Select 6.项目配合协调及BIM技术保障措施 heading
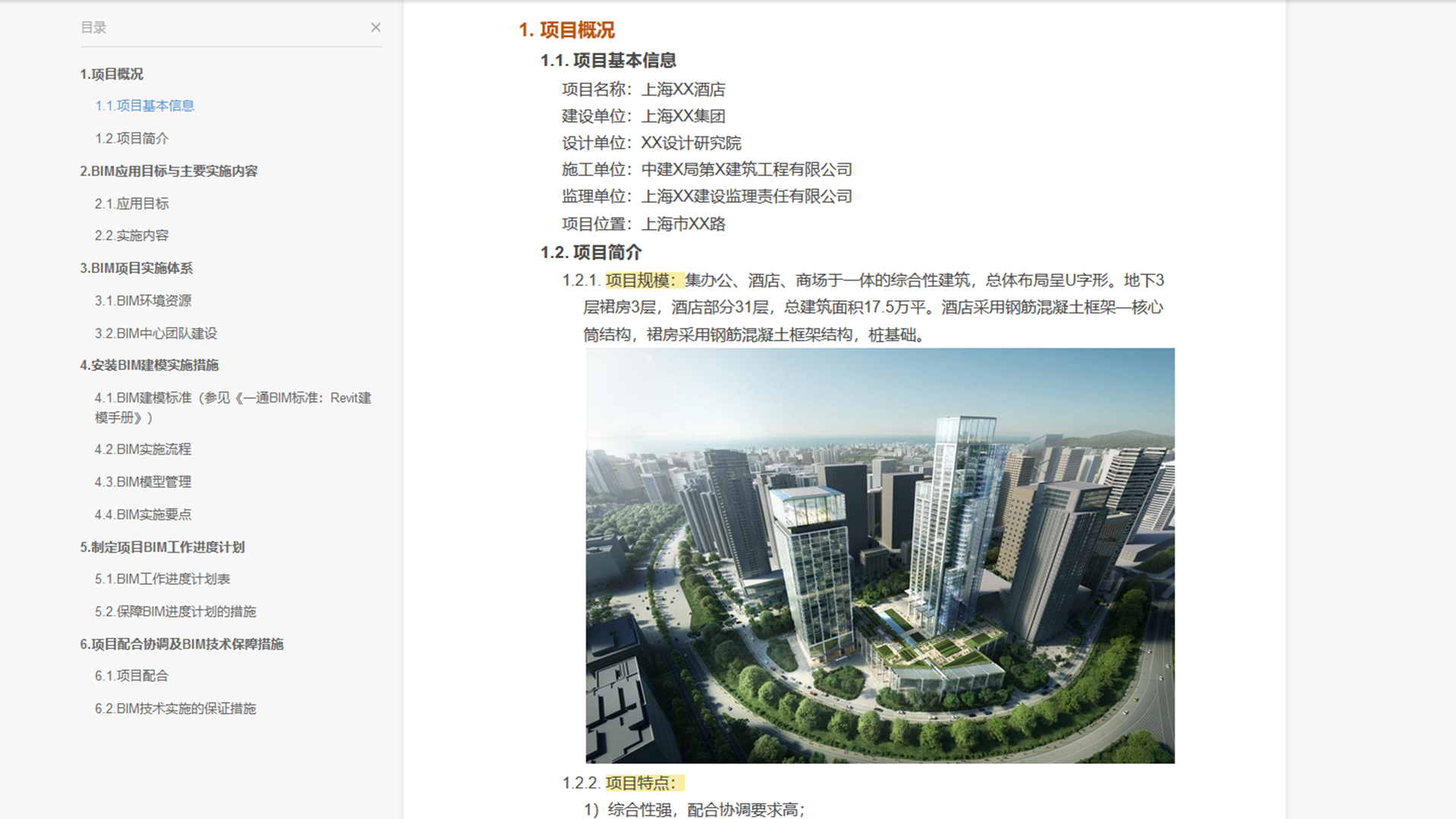This screenshot has height=819, width=1456. point(181,645)
